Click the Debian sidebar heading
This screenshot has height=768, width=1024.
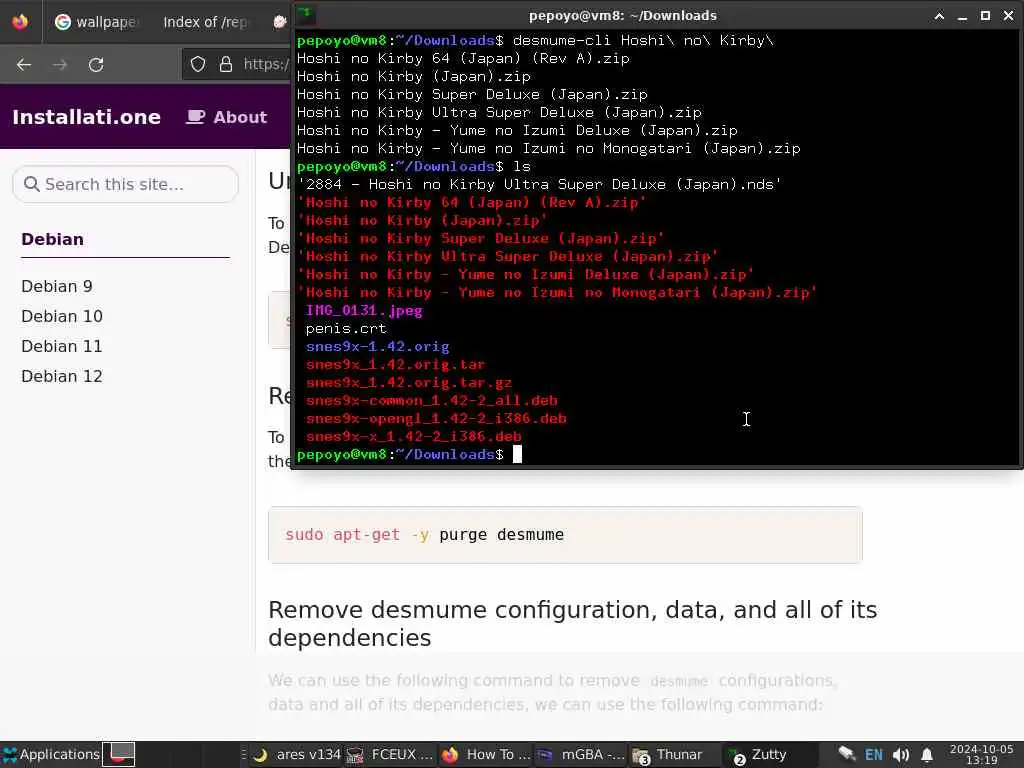pyautogui.click(x=52, y=239)
